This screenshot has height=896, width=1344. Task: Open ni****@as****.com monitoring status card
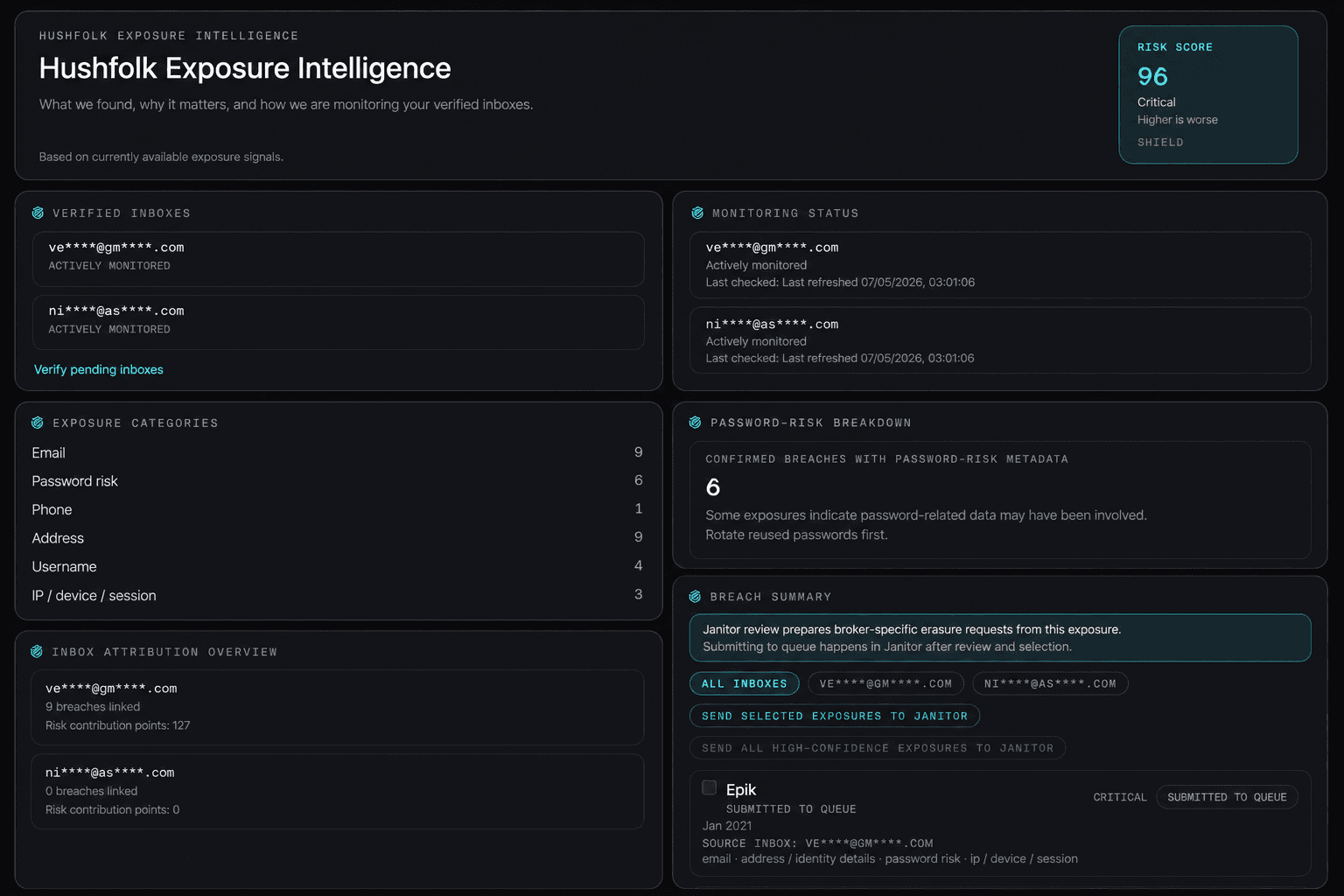point(1000,340)
